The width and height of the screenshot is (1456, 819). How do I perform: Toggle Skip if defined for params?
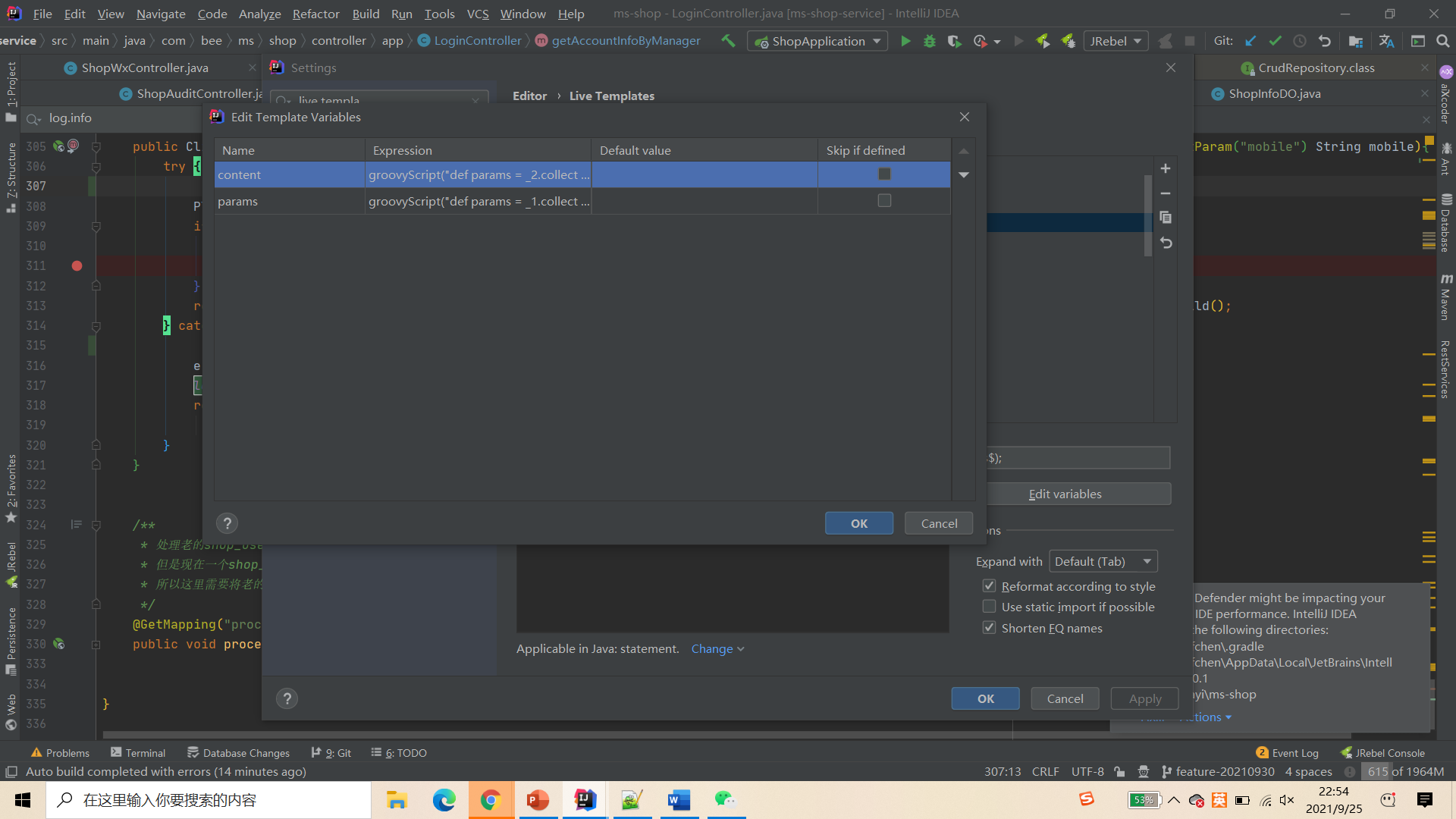coord(884,201)
